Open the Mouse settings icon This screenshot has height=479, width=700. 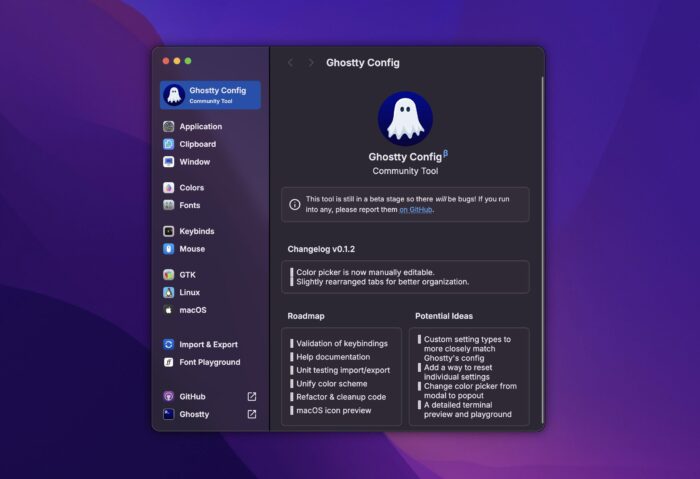coord(169,249)
